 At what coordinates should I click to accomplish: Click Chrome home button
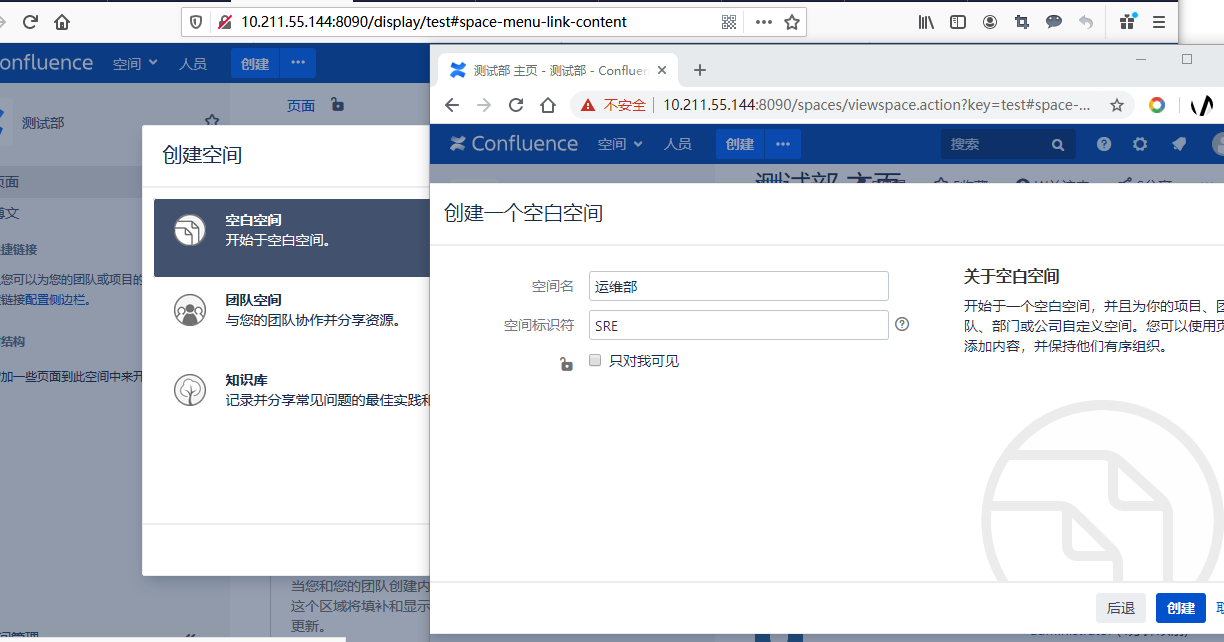pos(548,105)
